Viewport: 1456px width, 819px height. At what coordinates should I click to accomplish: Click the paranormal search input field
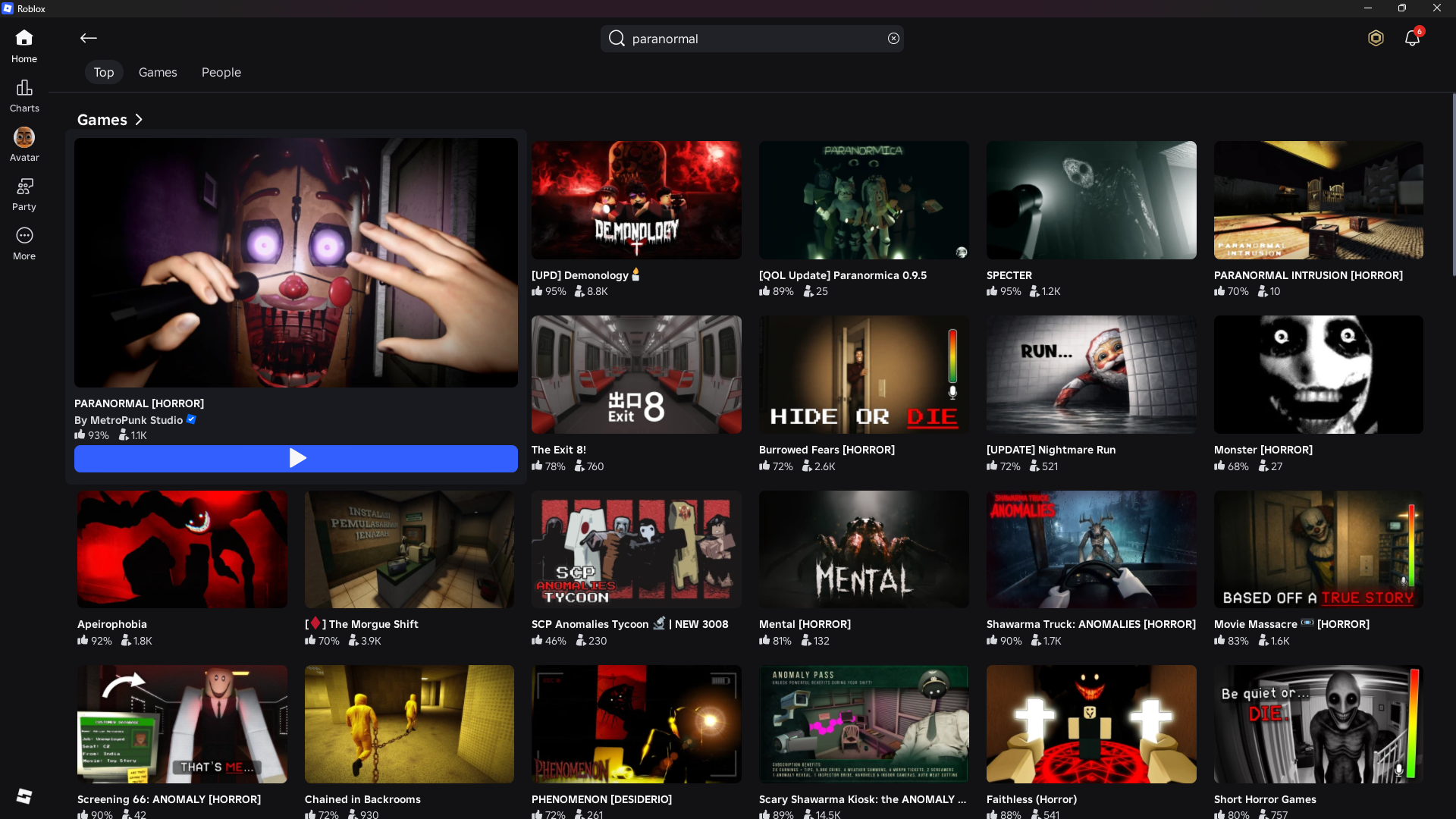click(752, 39)
